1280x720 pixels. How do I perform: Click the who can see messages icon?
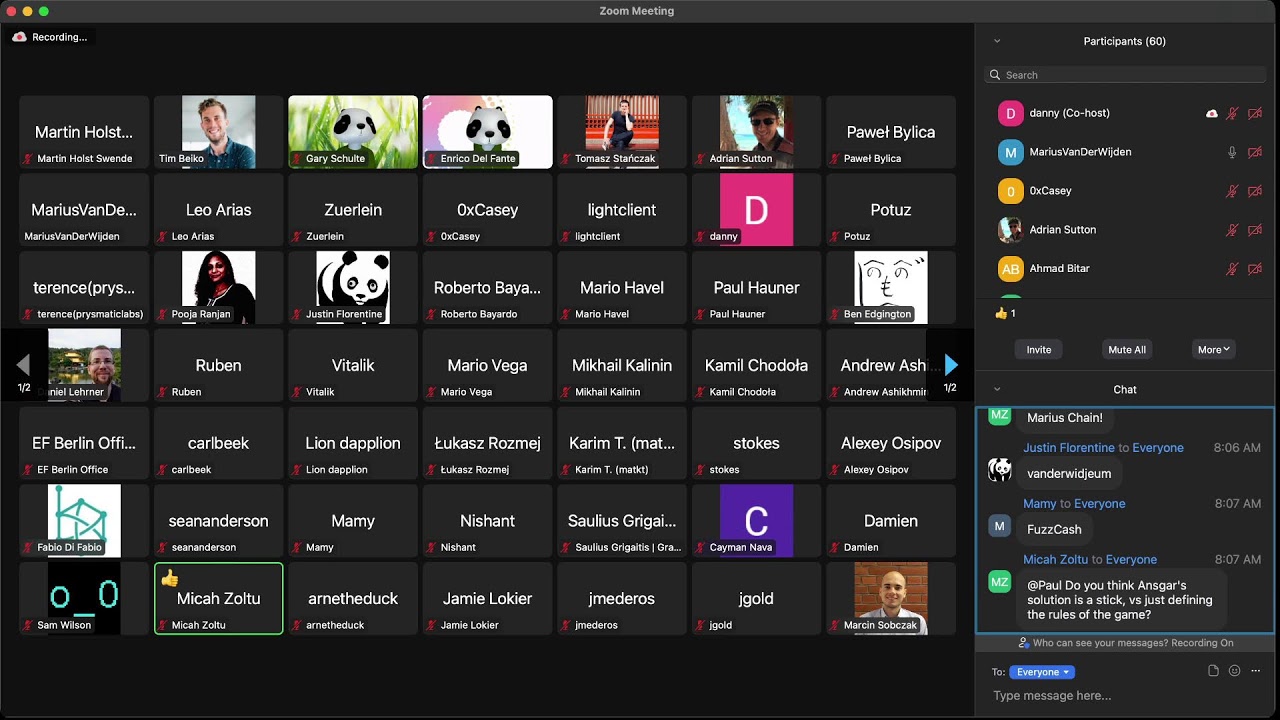pos(1024,643)
